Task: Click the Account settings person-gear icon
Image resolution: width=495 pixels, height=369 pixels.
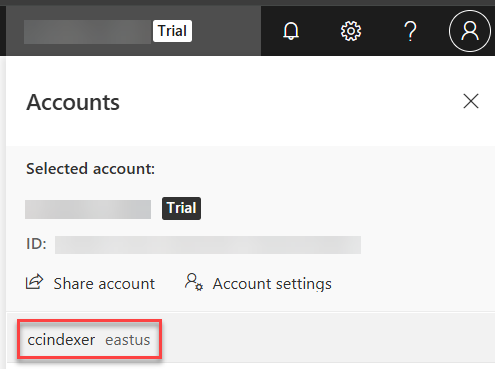Action: 194,282
